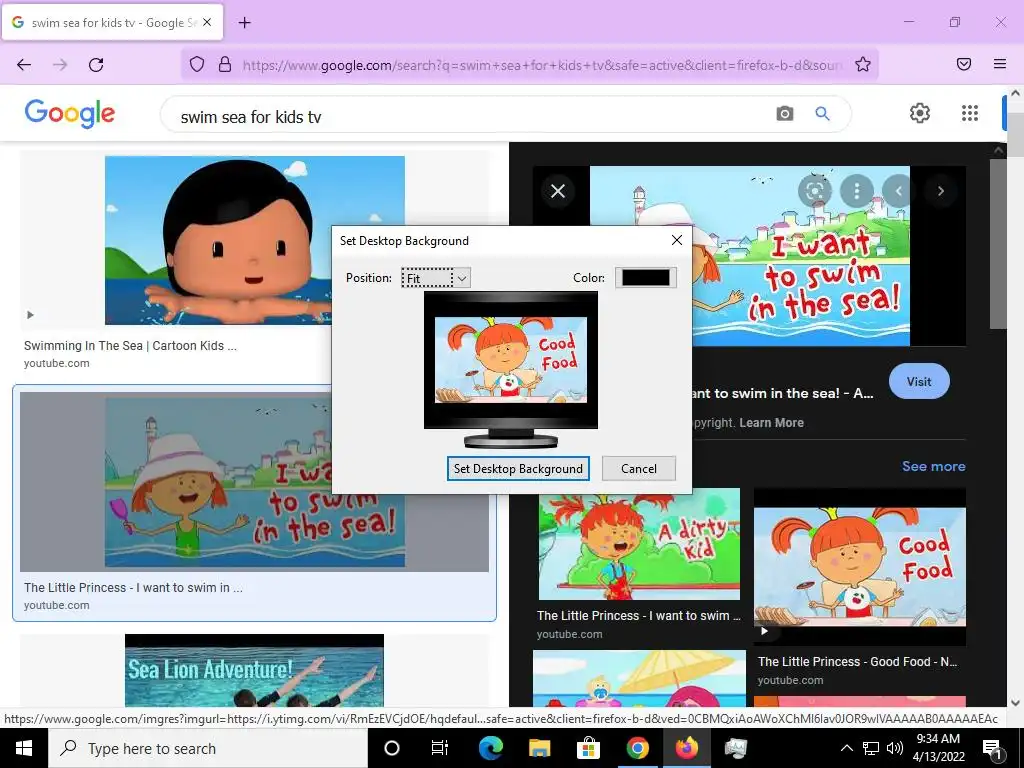1024x768 pixels.
Task: Click The Little Princess - Good Food title
Action: [x=857, y=662]
